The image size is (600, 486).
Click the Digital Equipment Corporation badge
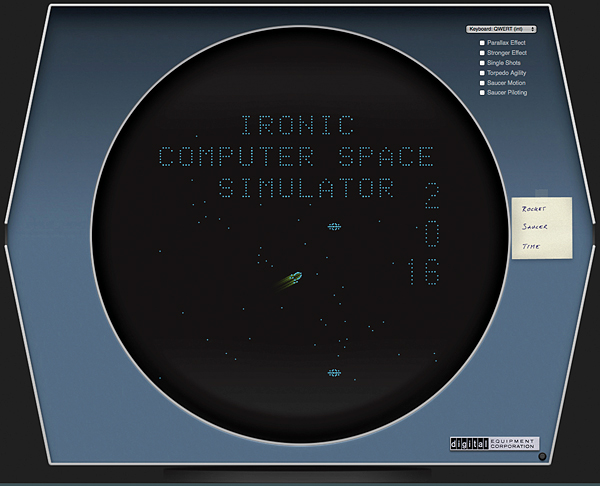[494, 444]
